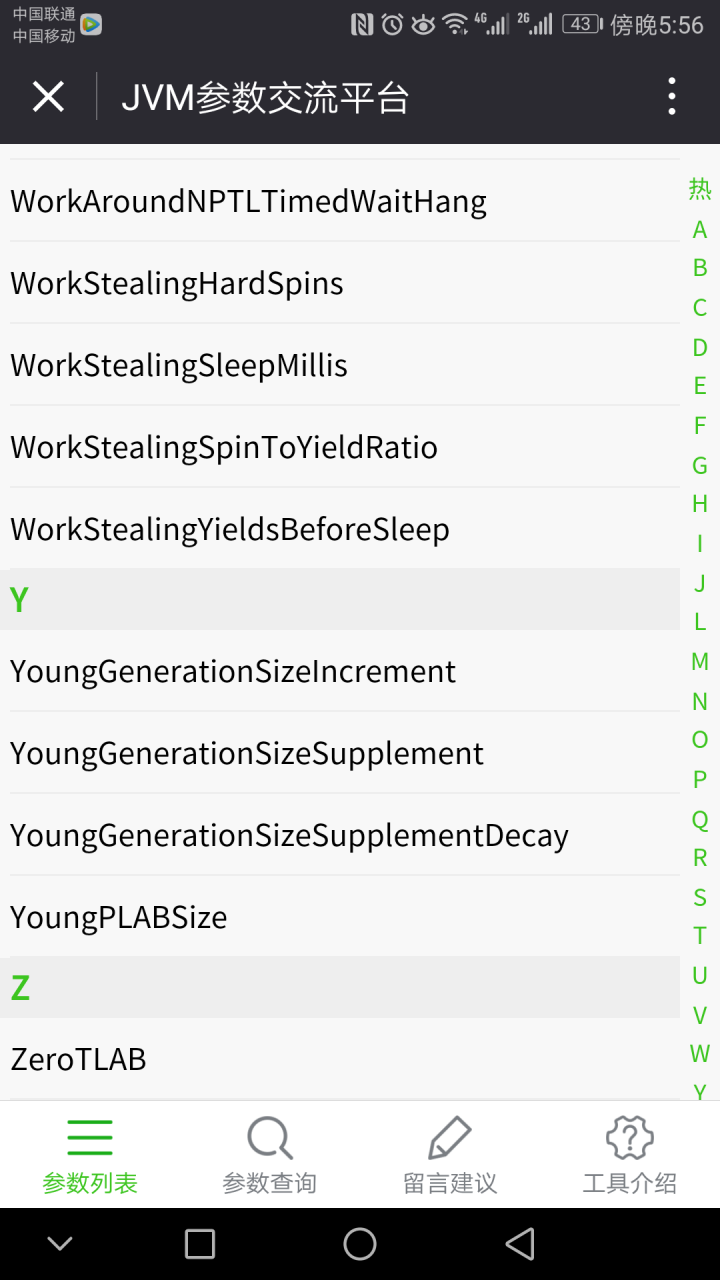This screenshot has width=720, height=1280.
Task: Select WorkStealingYieldsBeforeSleep parameter
Action: point(340,529)
